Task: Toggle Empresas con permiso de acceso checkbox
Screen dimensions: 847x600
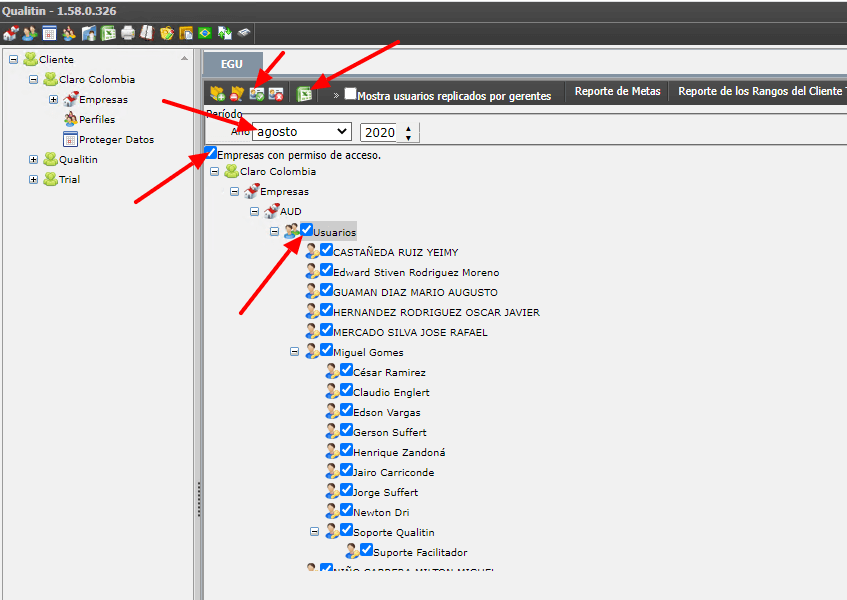Action: pyautogui.click(x=211, y=152)
